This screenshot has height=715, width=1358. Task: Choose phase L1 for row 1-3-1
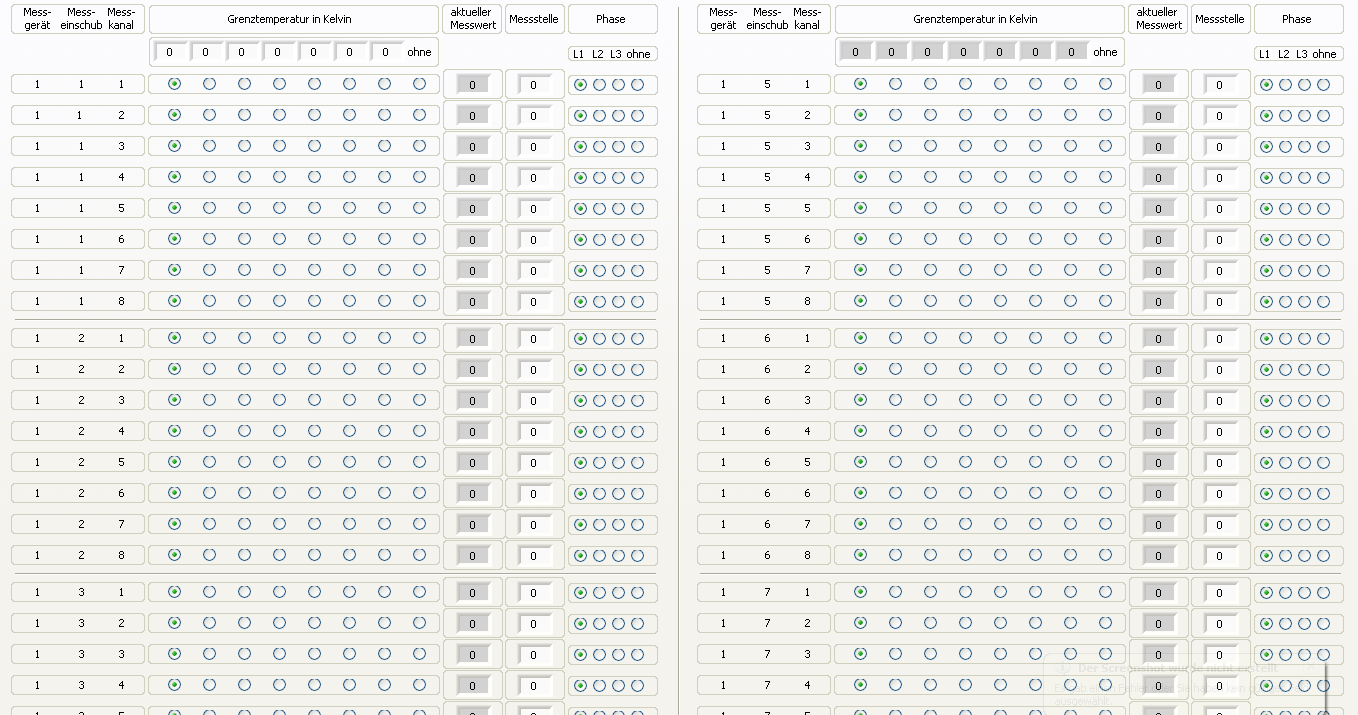[x=580, y=593]
